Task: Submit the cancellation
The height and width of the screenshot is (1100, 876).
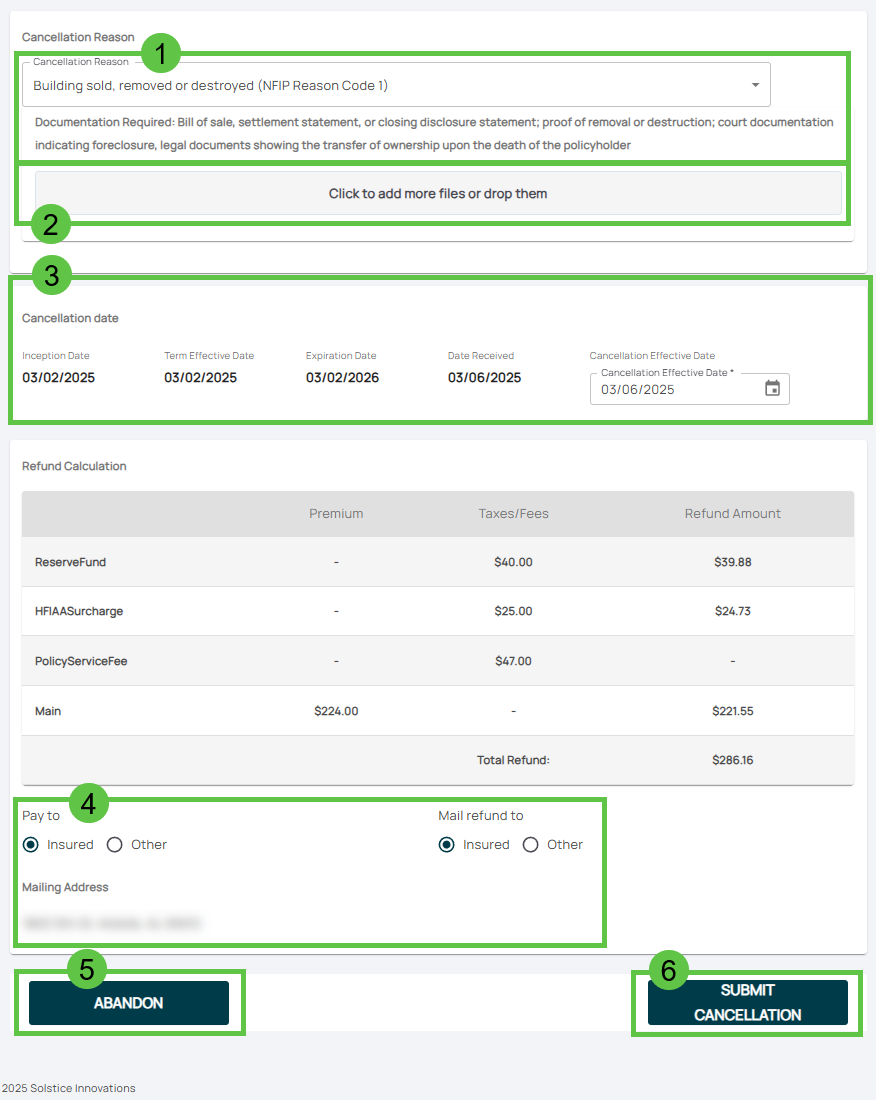Action: coord(747,1002)
